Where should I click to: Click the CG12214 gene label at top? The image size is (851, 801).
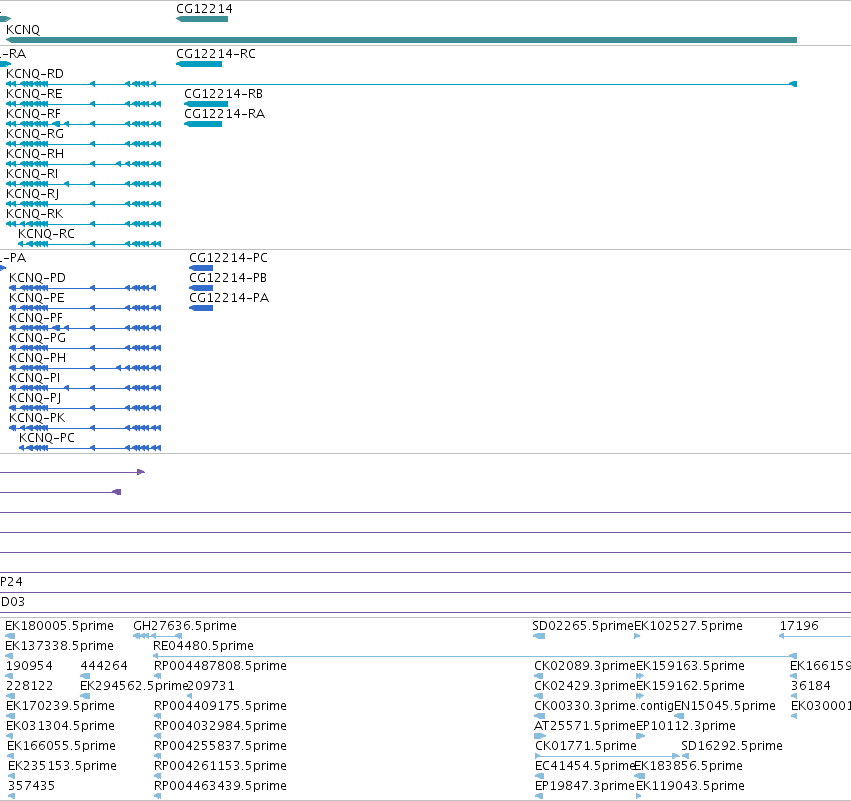(204, 9)
